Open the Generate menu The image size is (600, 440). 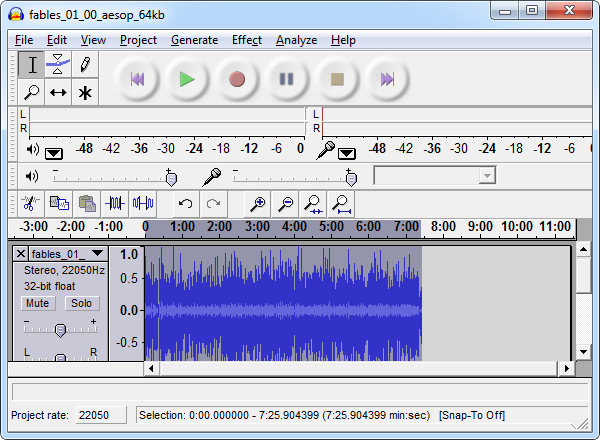(194, 40)
